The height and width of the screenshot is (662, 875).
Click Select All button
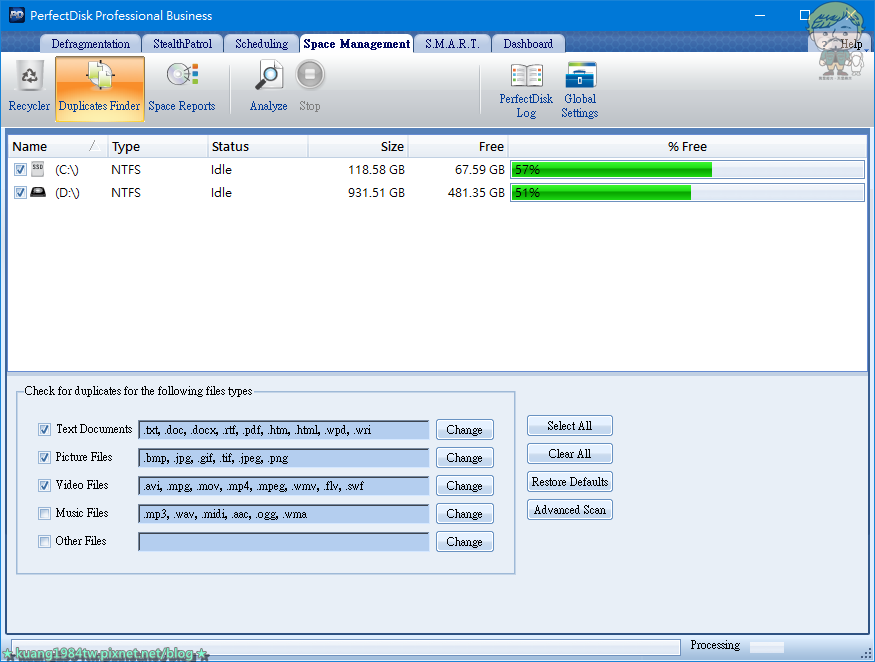pyautogui.click(x=570, y=425)
